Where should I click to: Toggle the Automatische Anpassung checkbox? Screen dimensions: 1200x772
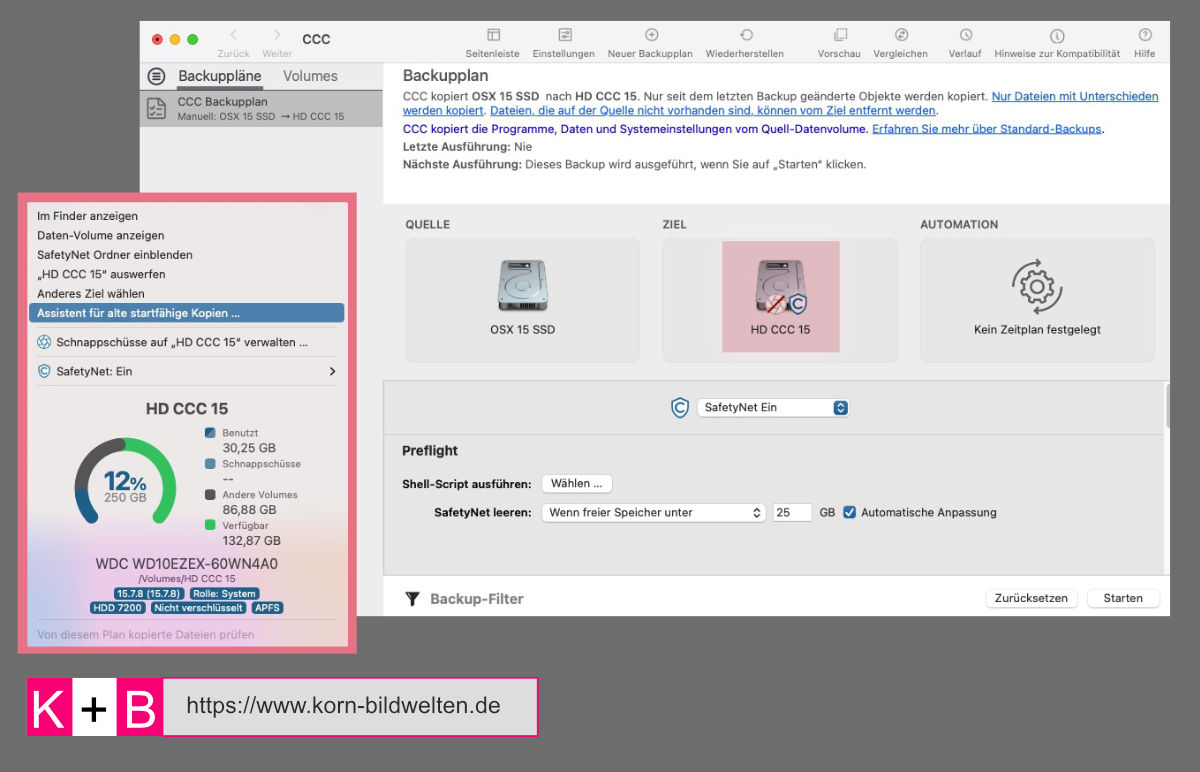850,512
